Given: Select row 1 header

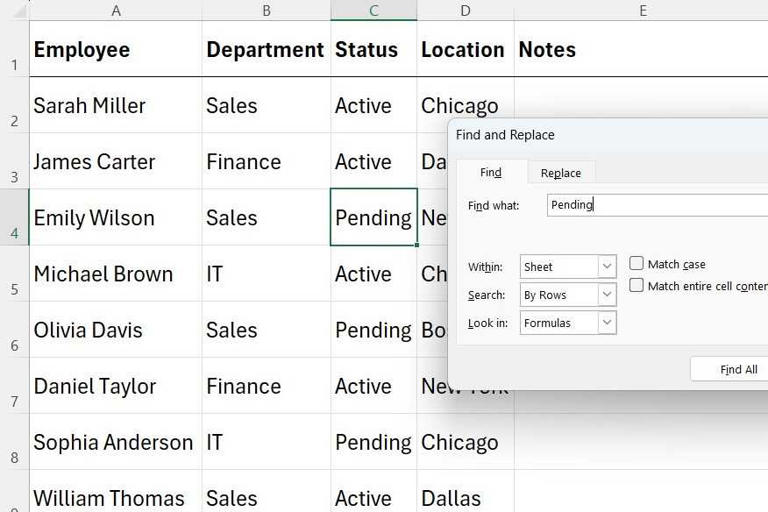Looking at the screenshot, I should (15, 49).
